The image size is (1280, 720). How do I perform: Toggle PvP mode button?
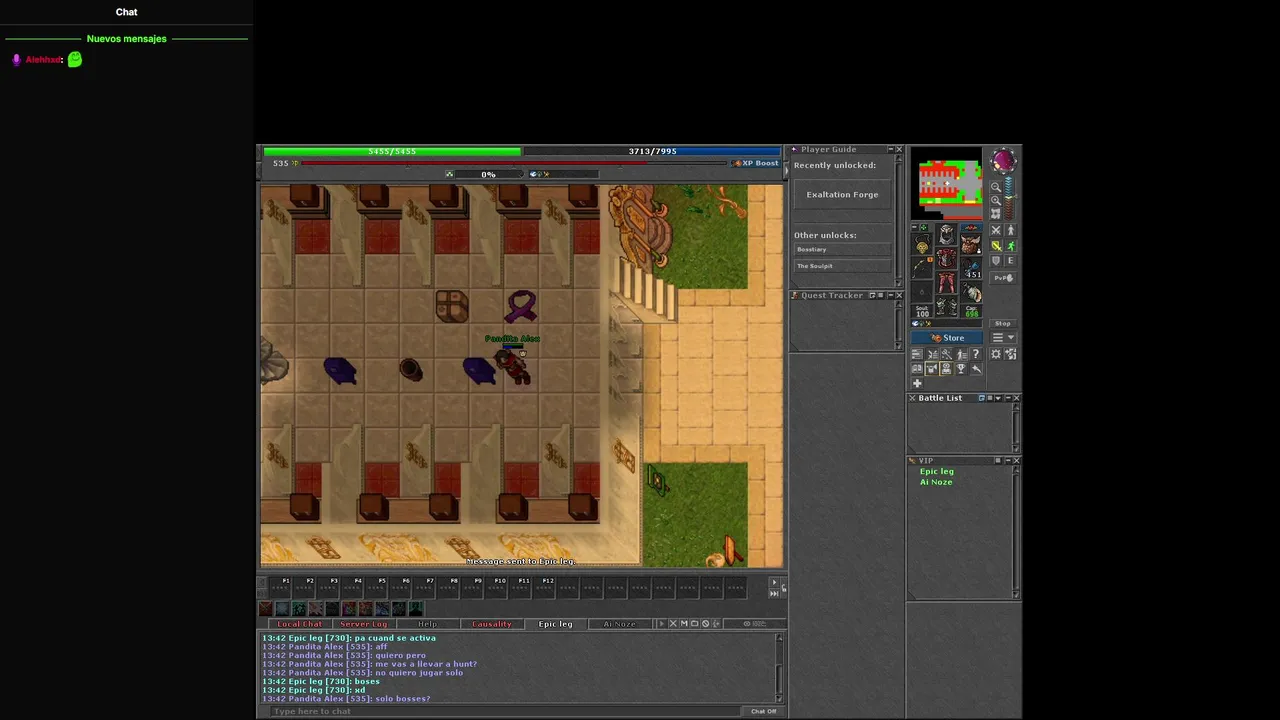(x=1003, y=277)
